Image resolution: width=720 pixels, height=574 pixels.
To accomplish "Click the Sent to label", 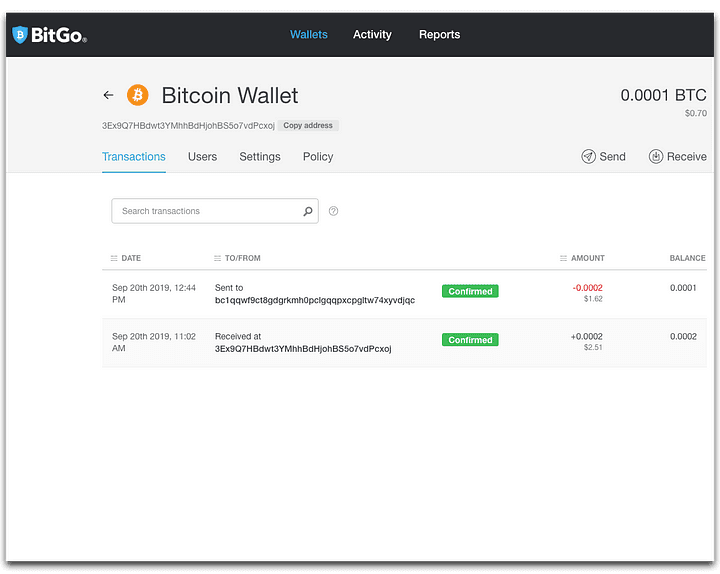I will click(x=229, y=288).
